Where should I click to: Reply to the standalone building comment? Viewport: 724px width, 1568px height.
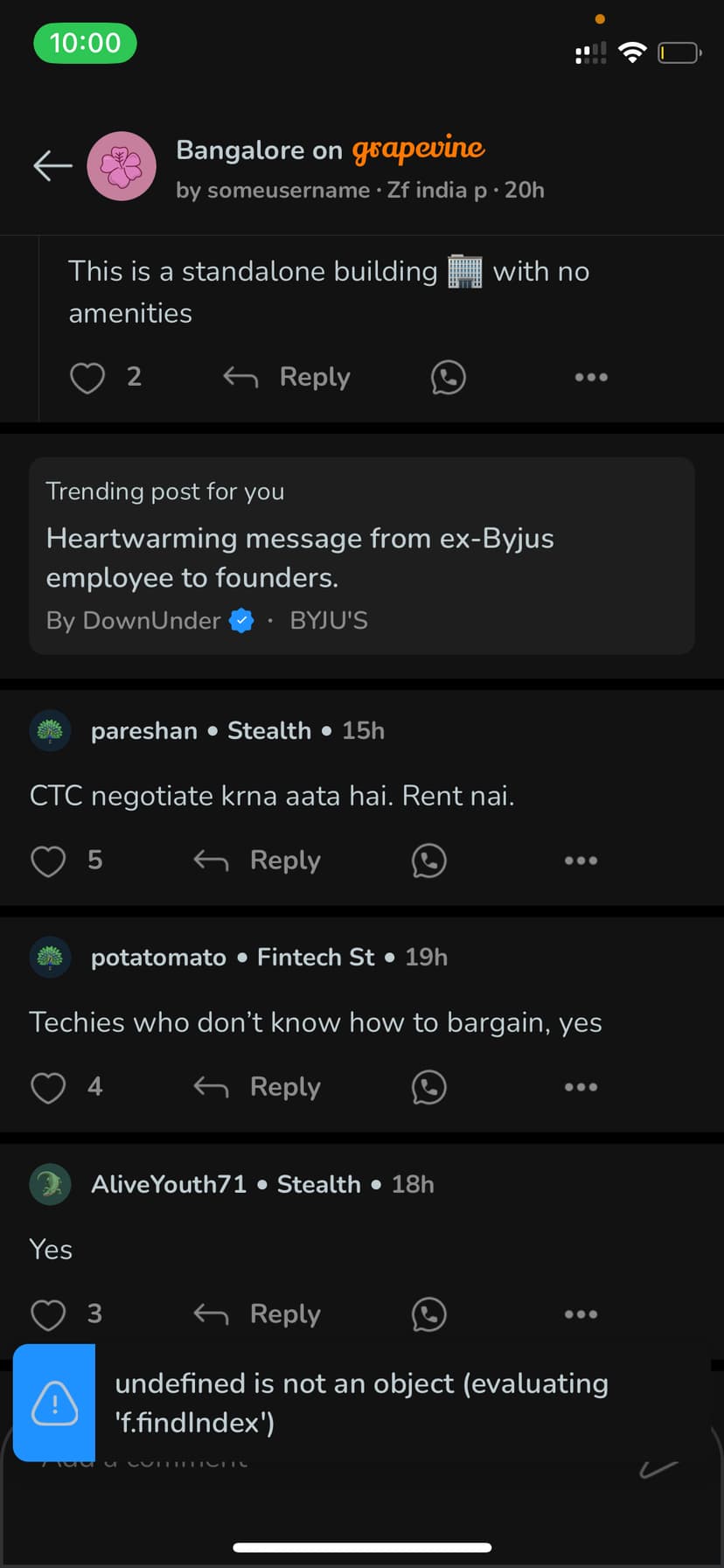(x=287, y=377)
